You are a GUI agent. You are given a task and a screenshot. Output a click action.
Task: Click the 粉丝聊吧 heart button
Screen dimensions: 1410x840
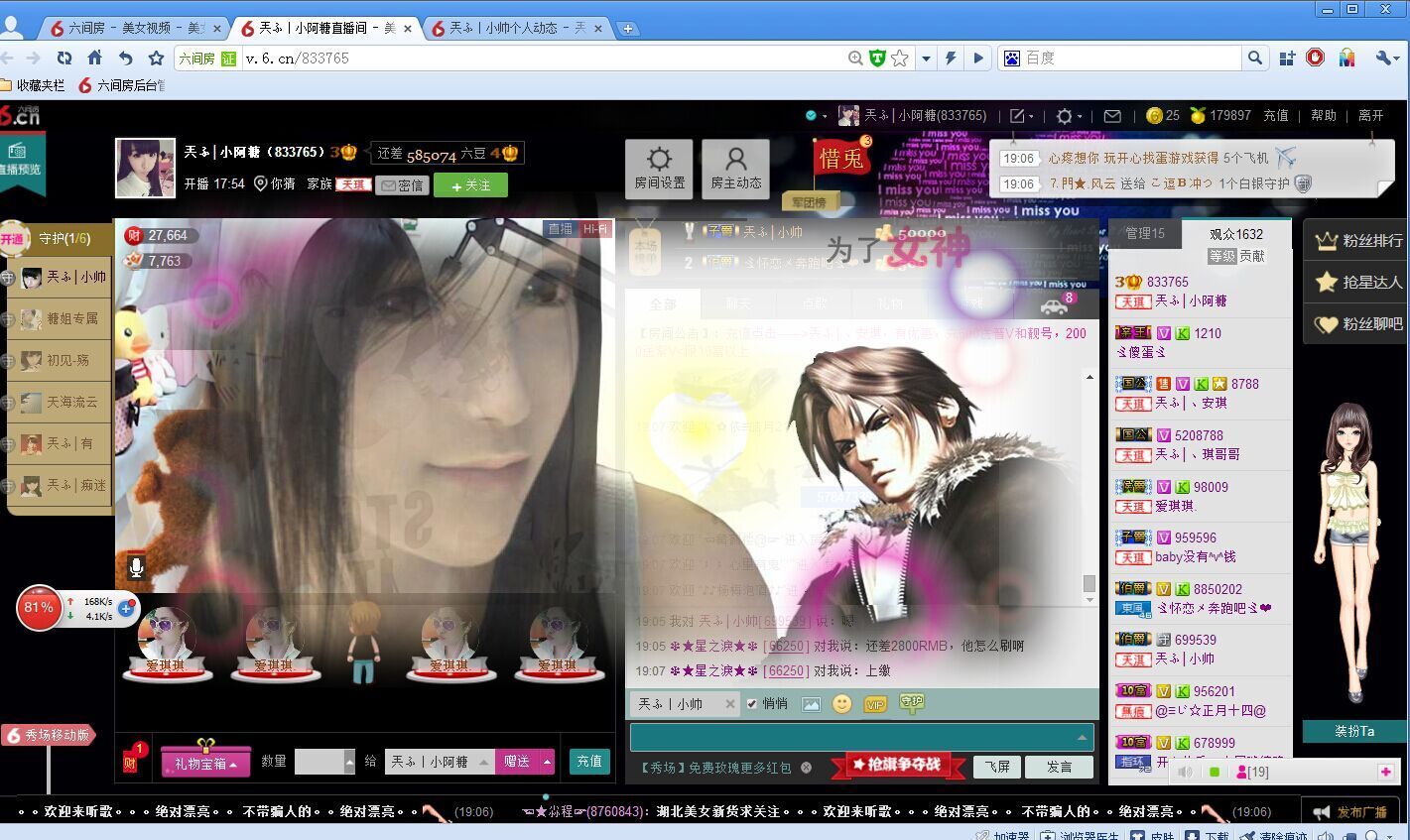tap(1357, 324)
